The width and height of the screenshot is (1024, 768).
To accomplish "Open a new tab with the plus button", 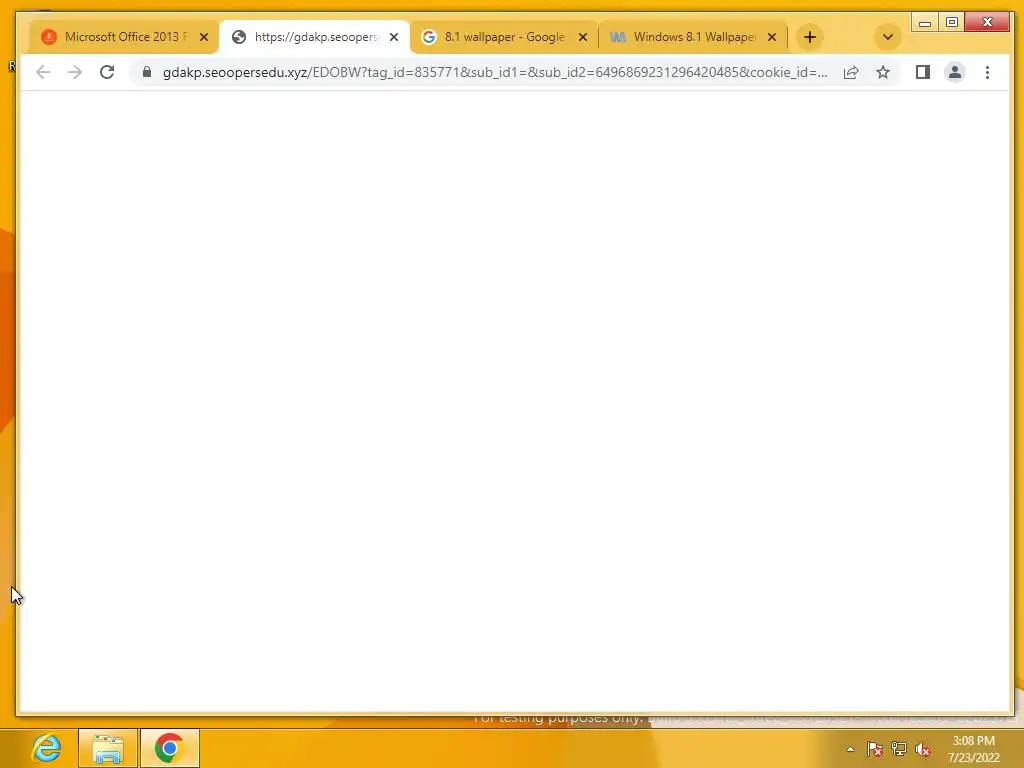I will (810, 37).
